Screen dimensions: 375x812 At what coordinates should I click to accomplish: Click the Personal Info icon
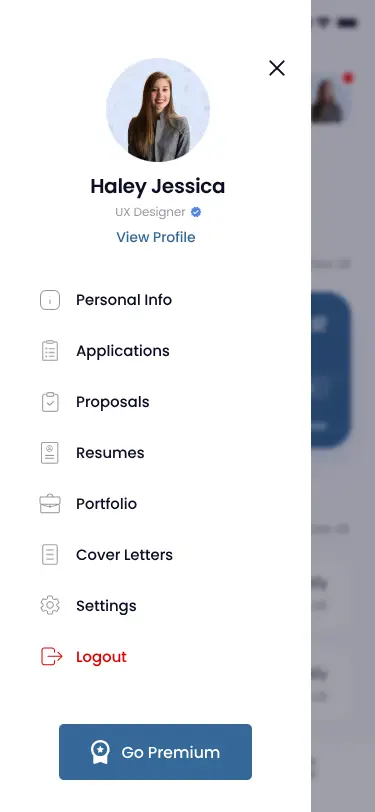pyautogui.click(x=50, y=300)
